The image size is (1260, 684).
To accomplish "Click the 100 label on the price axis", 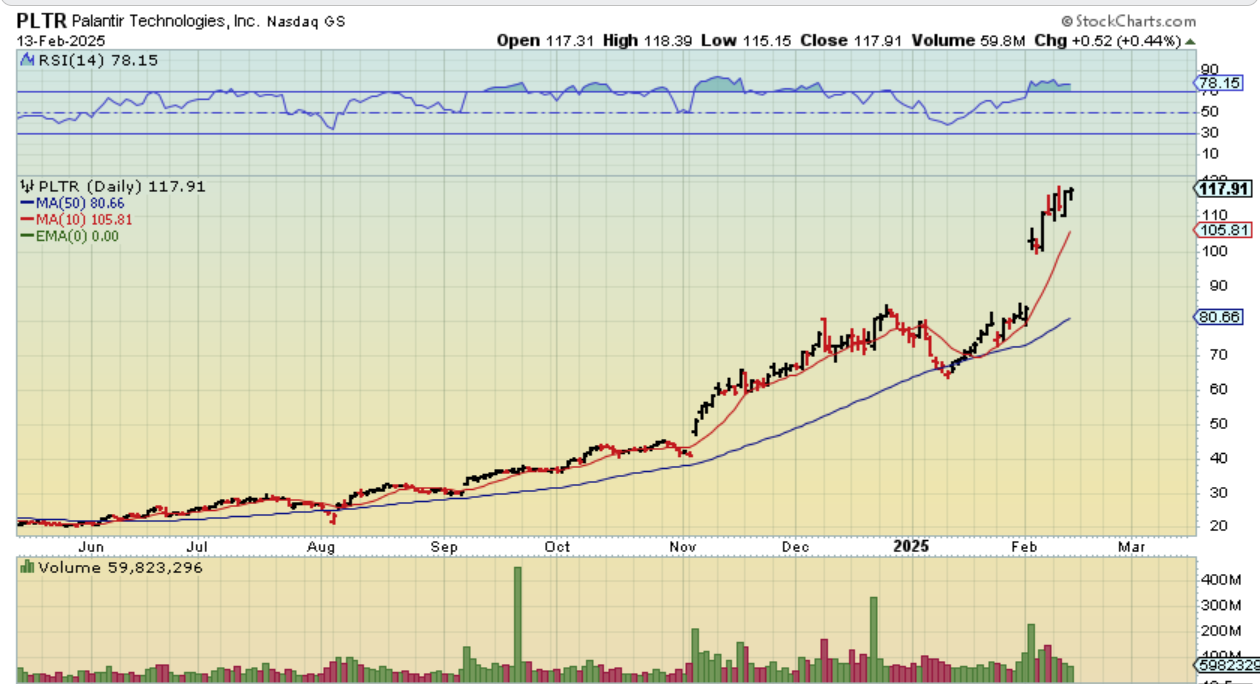I will point(1213,250).
